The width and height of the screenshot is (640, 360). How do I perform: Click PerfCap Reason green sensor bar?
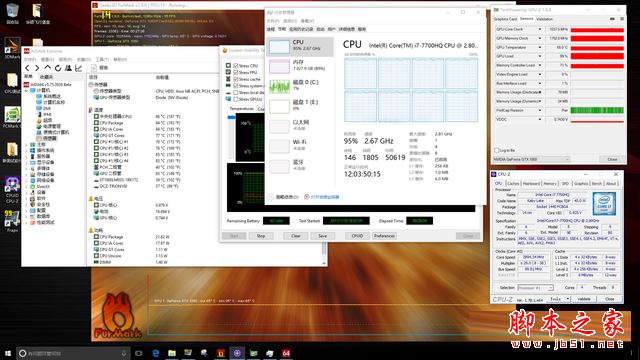(x=597, y=110)
